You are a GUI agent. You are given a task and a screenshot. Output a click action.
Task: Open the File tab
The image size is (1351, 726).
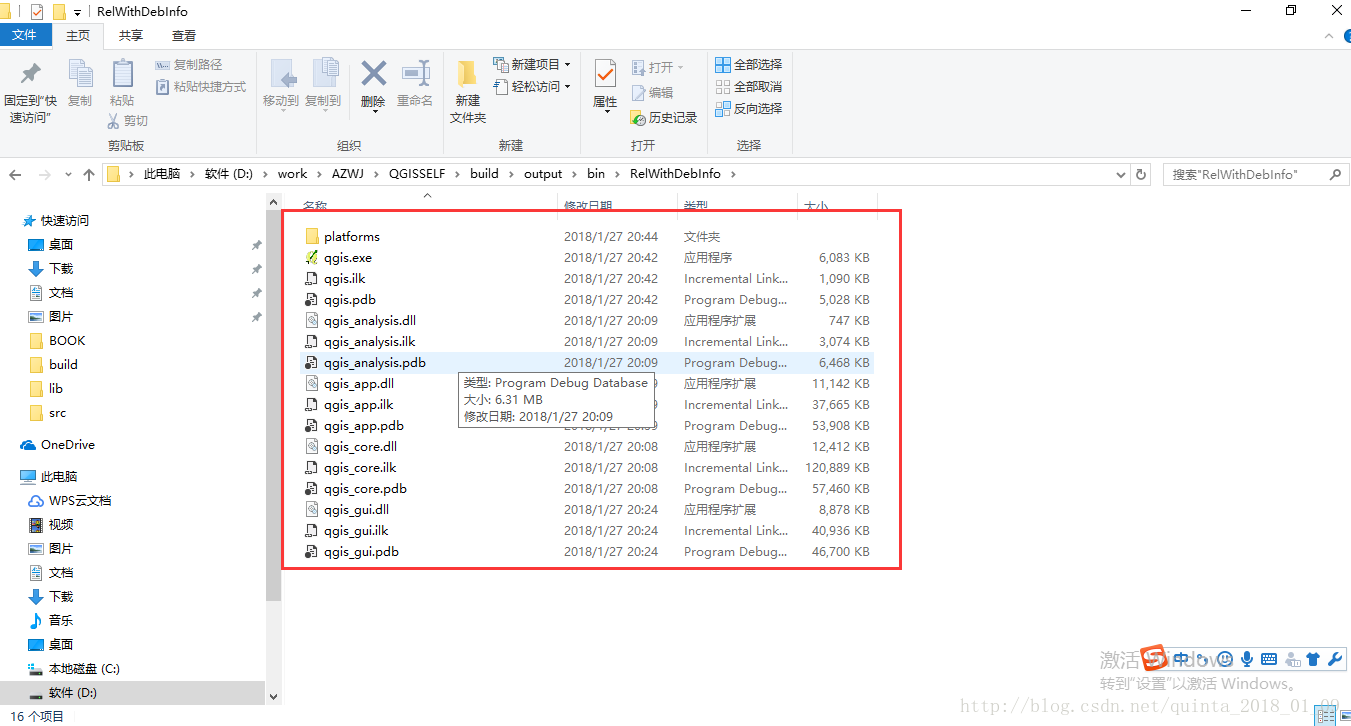25,35
